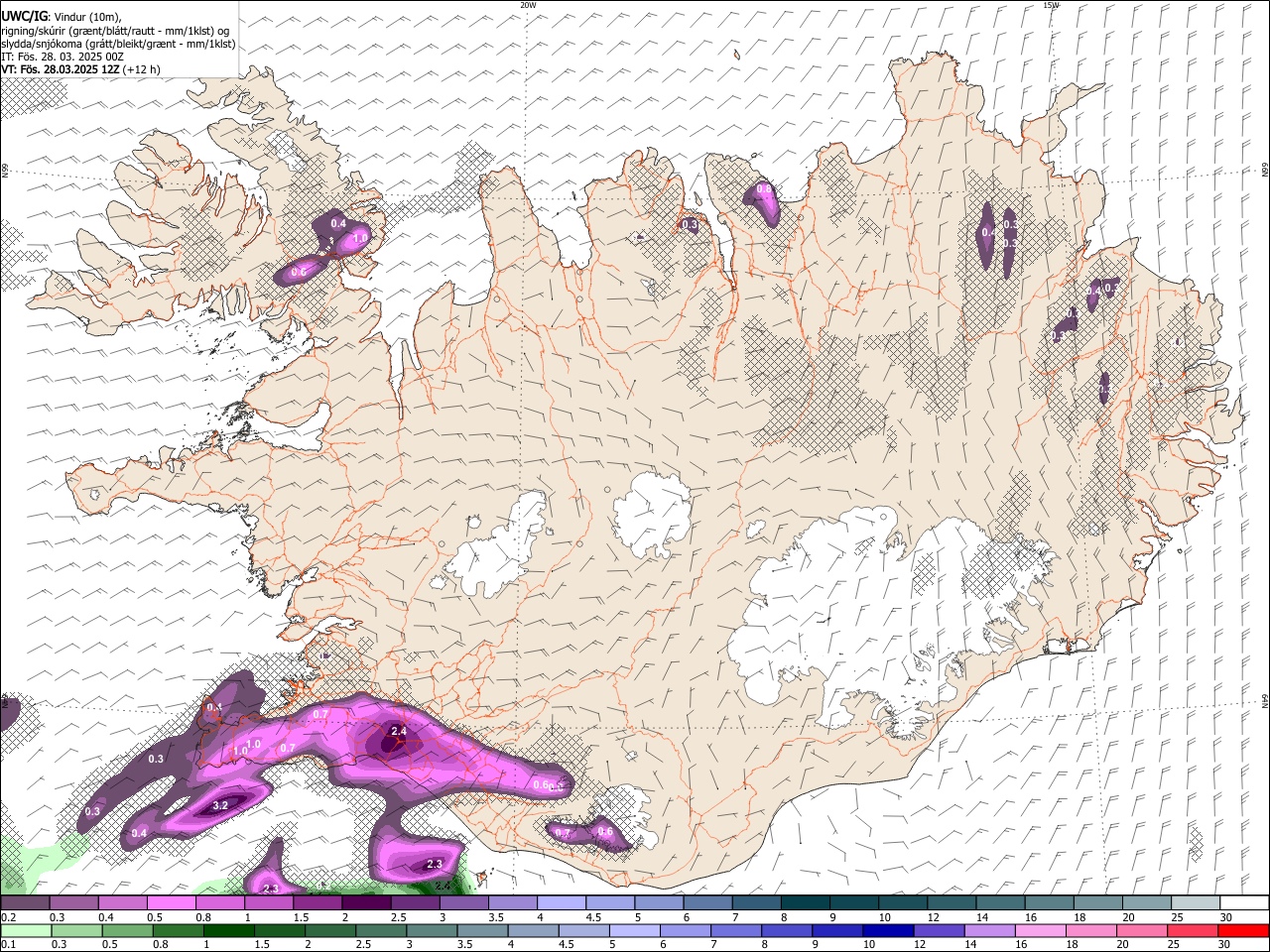Click the pink 18–20 rain legend swatch
This screenshot has width=1270, height=952.
[1091, 930]
